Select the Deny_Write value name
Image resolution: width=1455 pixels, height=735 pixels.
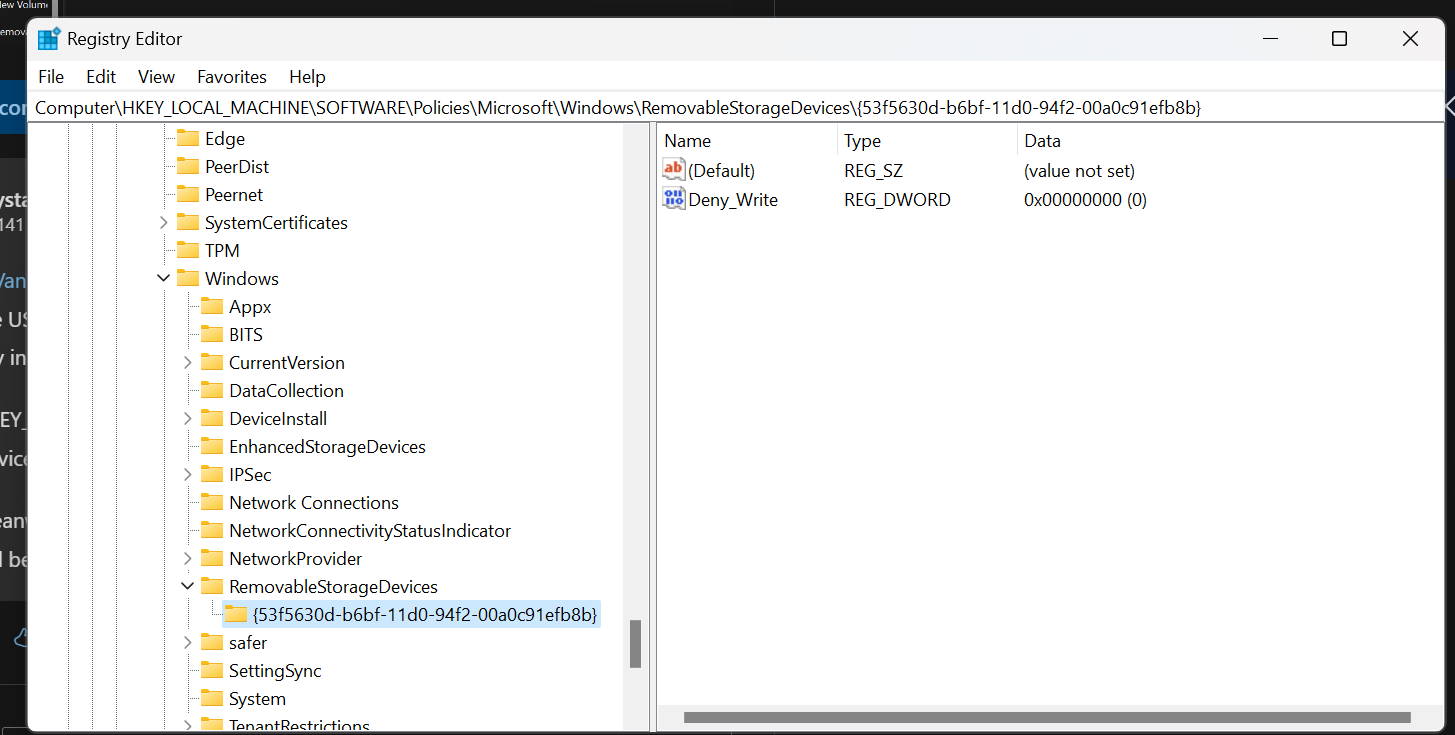click(x=733, y=200)
